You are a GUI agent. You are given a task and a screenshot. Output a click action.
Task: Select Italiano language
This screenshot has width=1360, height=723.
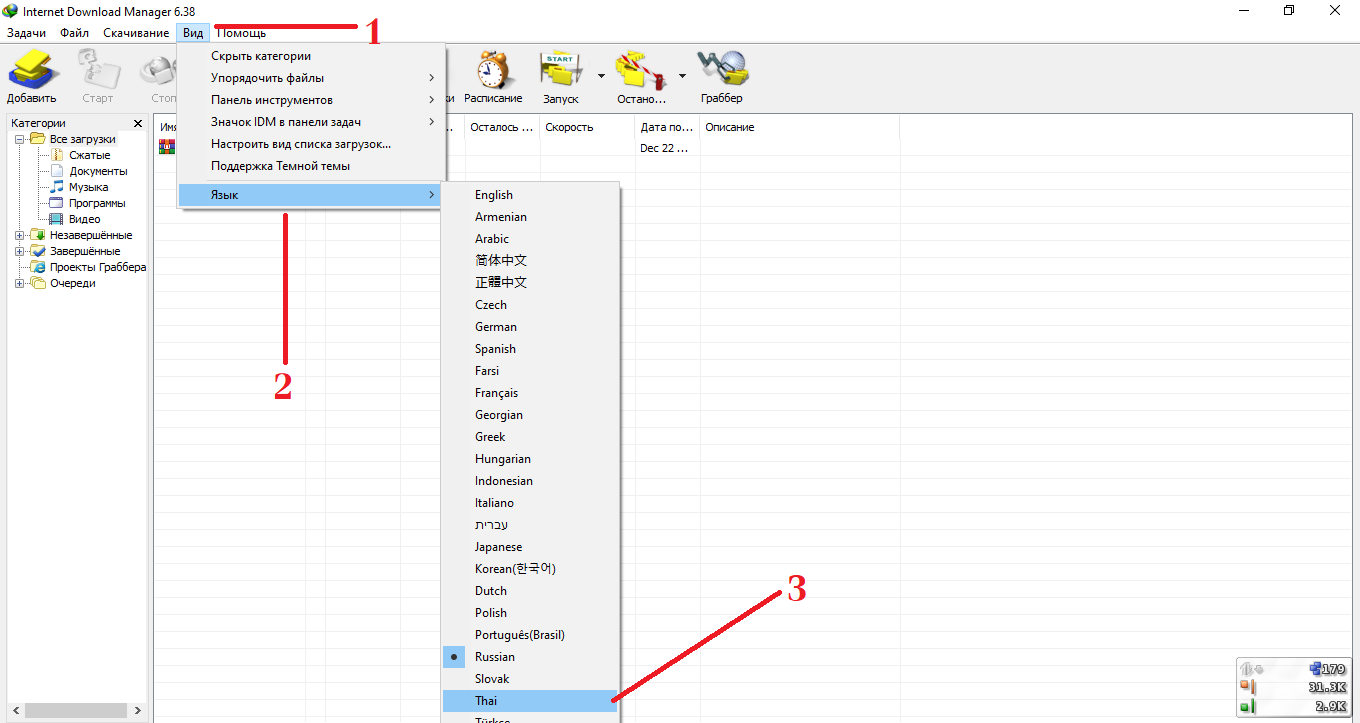point(531,503)
